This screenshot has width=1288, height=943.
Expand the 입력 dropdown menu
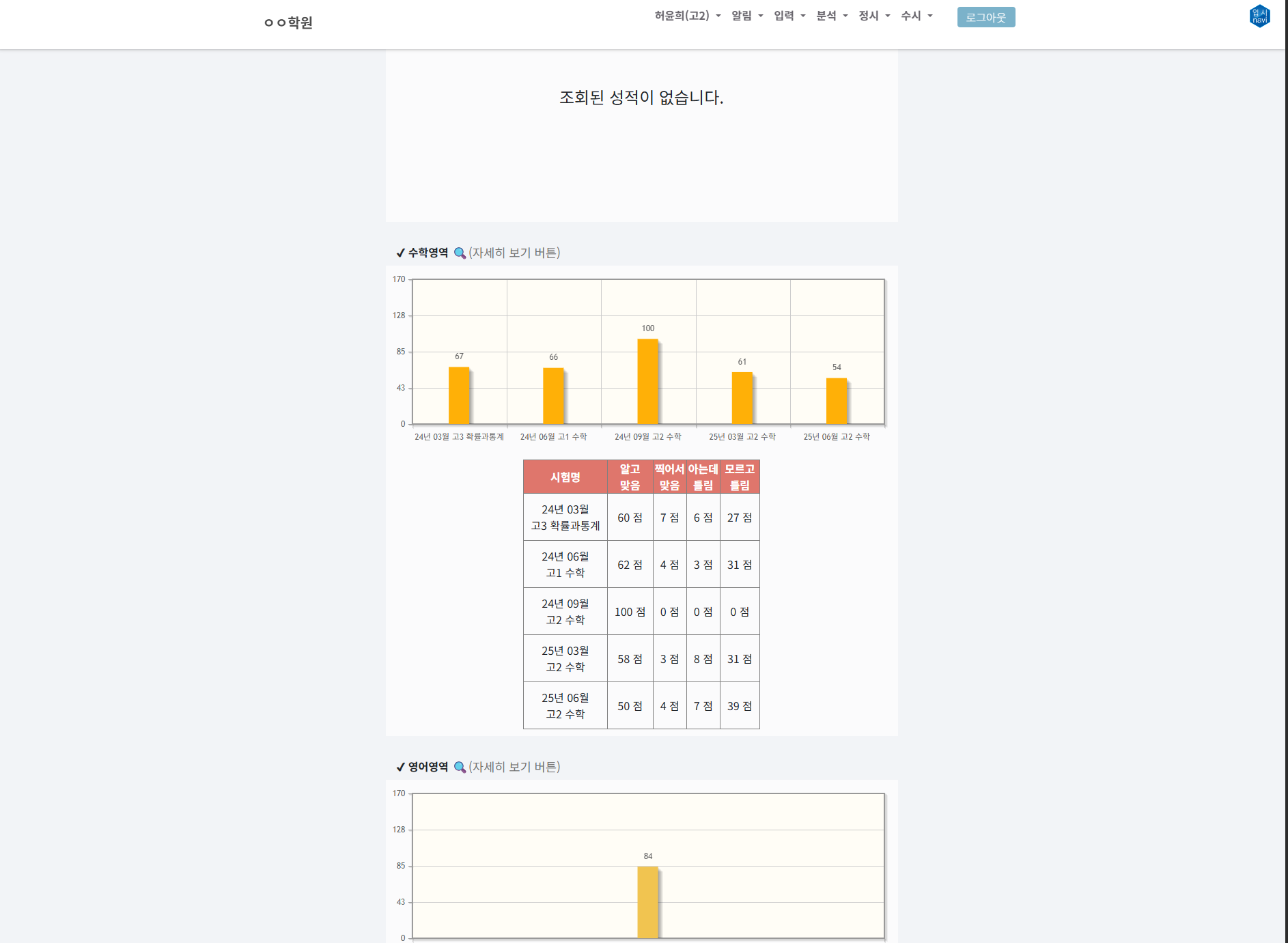[789, 16]
